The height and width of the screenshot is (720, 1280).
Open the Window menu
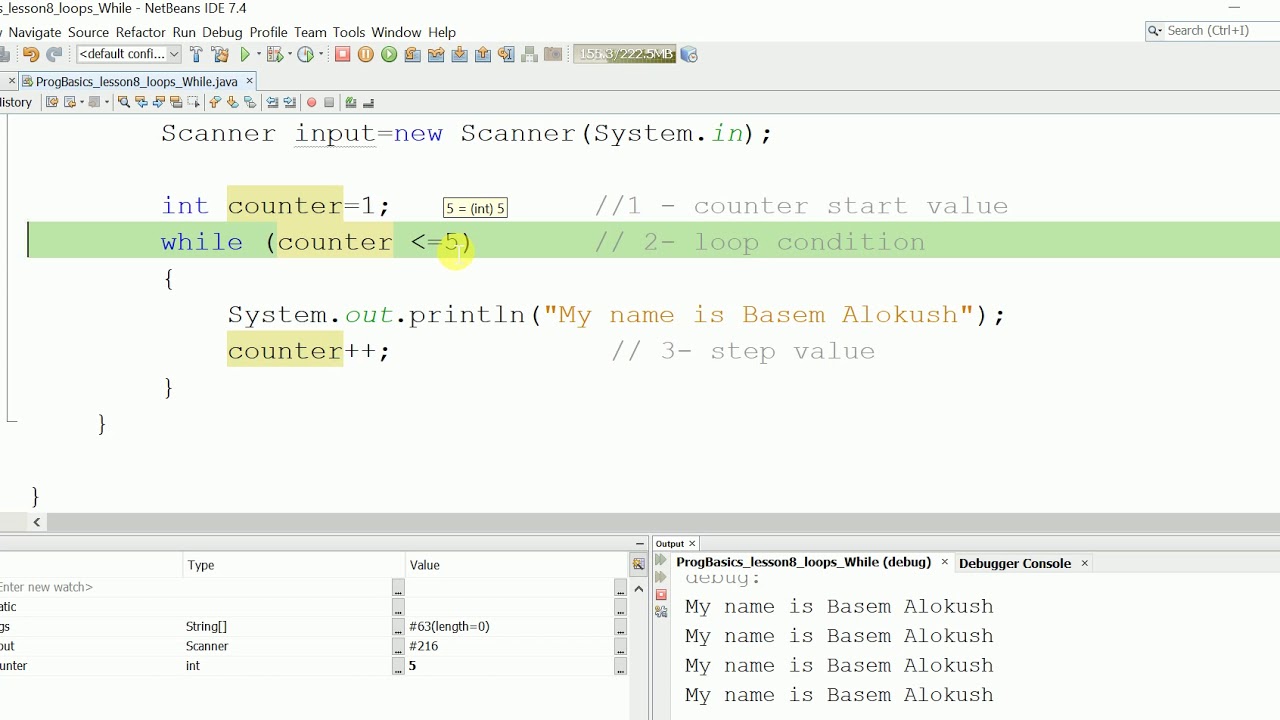[396, 32]
